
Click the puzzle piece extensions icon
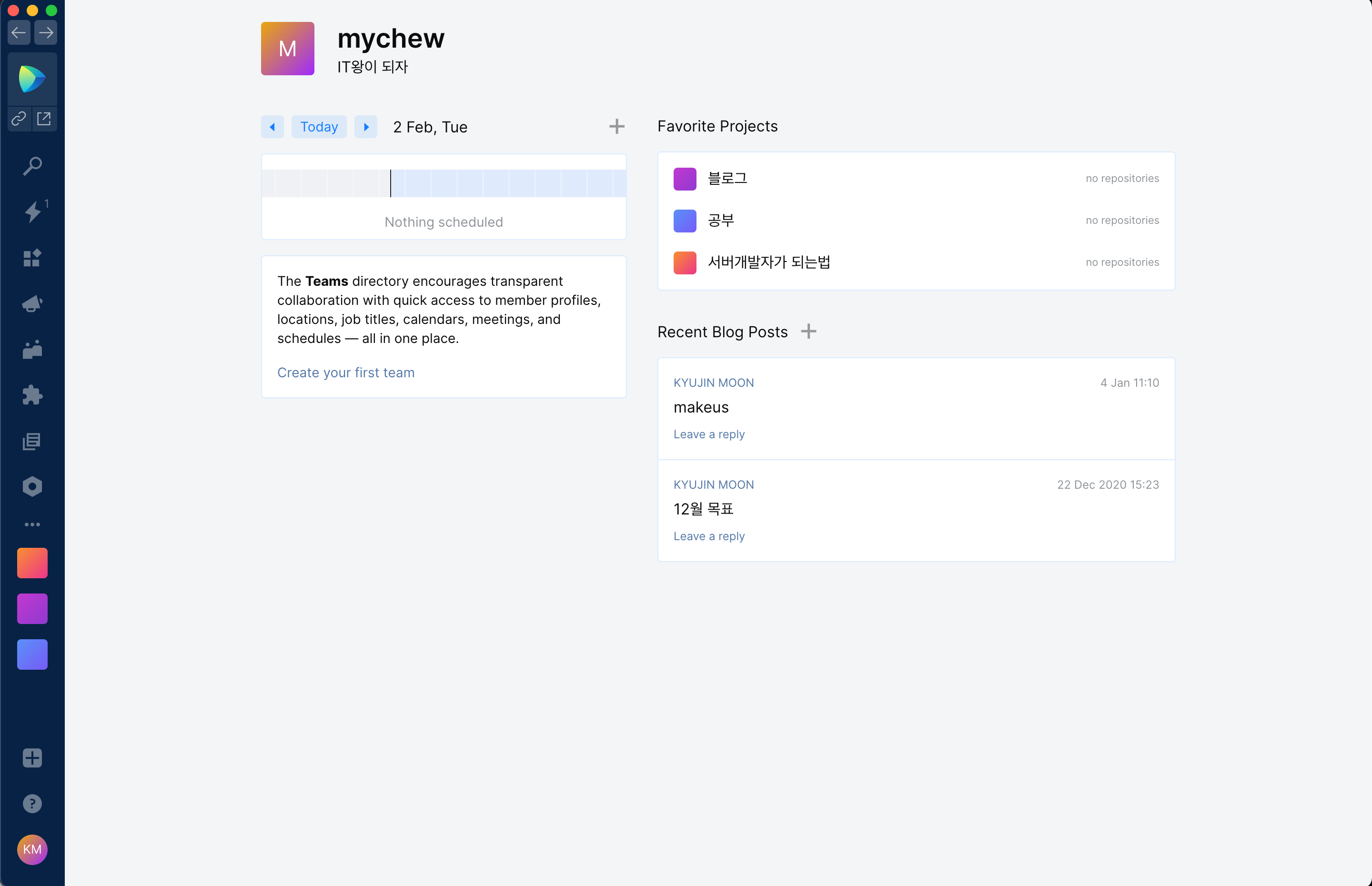click(x=32, y=395)
